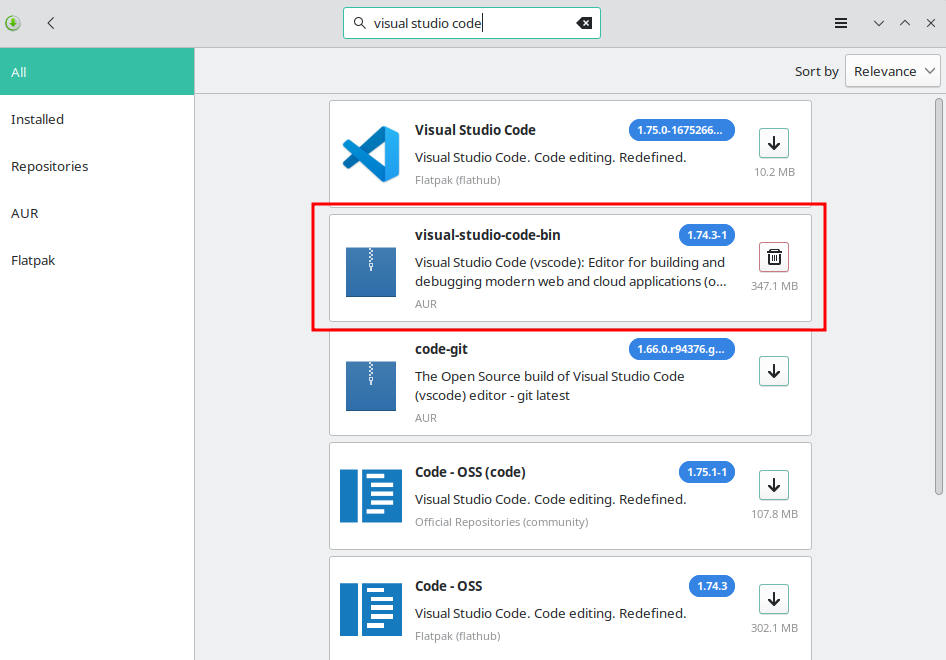The image size is (946, 660).
Task: Click the vertical scrollbar of results list
Action: pyautogui.click(x=939, y=296)
